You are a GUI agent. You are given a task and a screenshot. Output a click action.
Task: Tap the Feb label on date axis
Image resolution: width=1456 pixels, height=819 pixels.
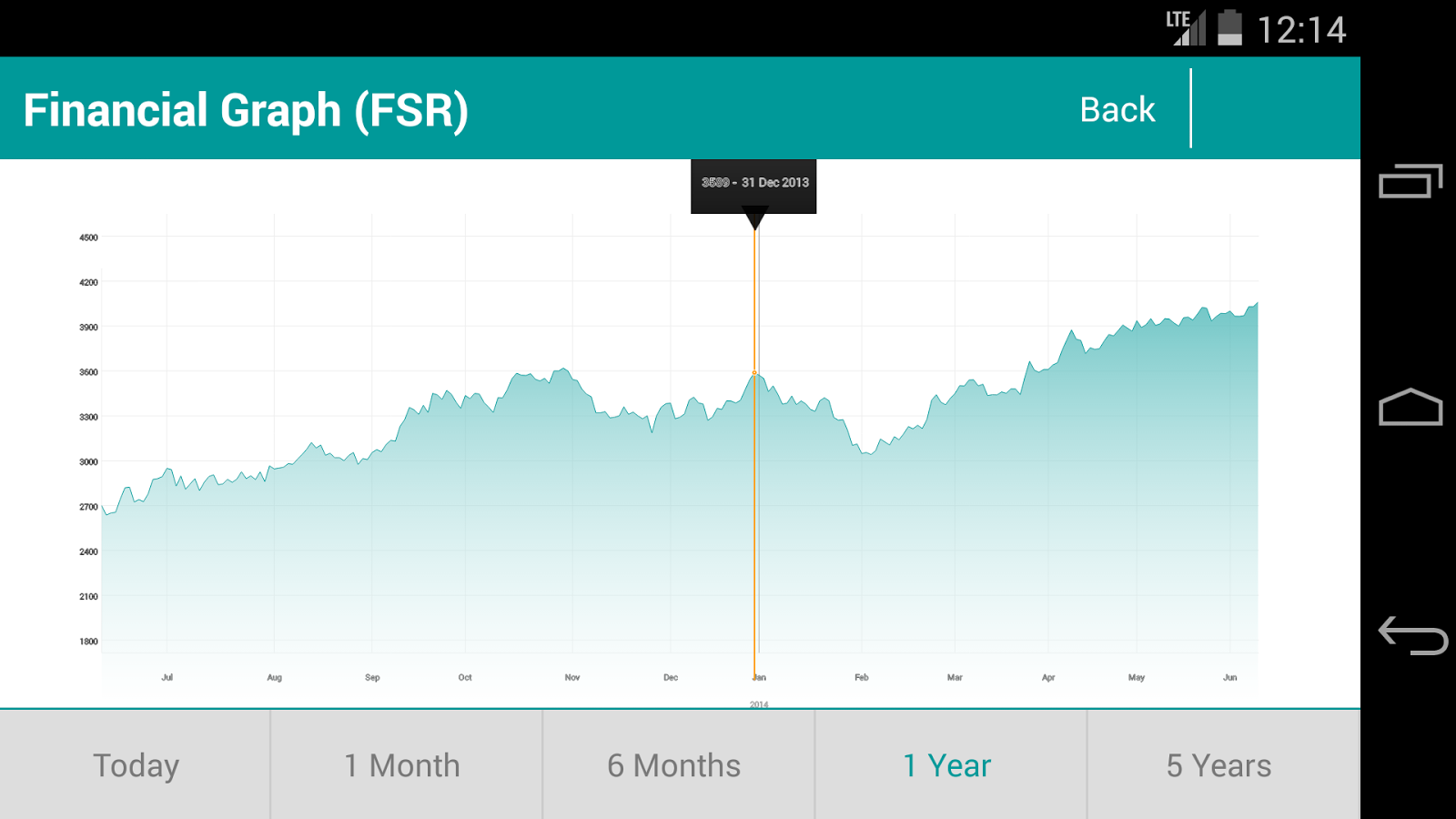(861, 677)
